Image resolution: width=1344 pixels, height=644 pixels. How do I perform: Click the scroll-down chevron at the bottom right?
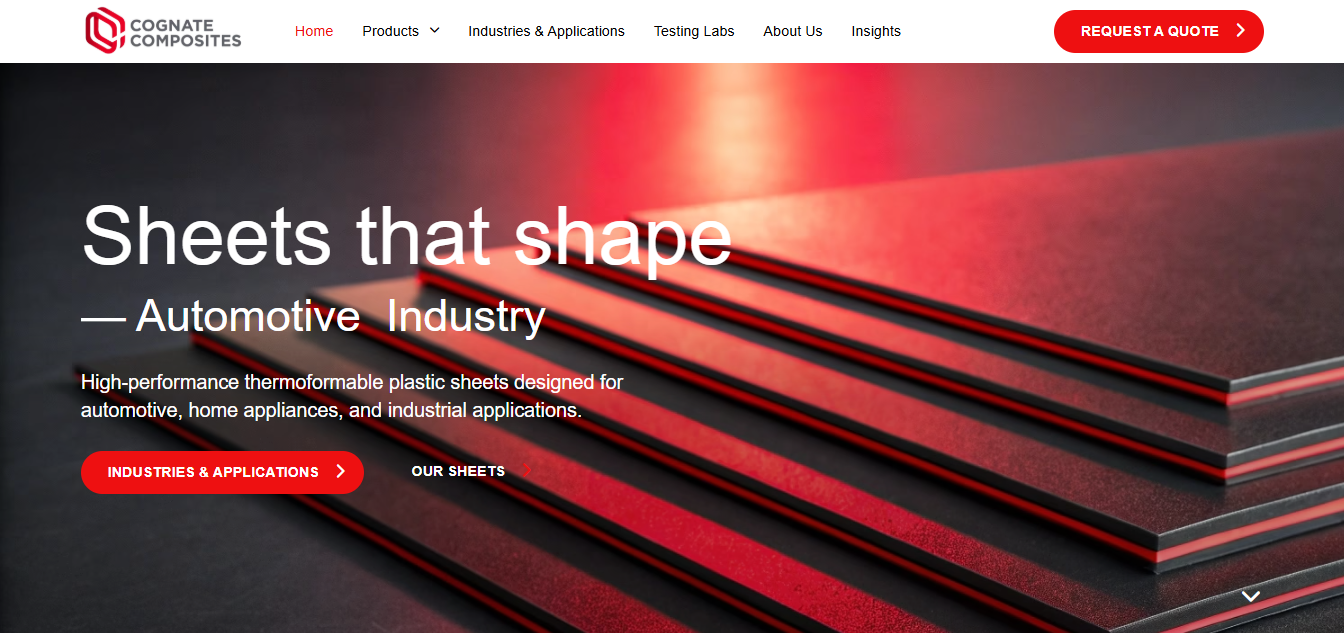[x=1250, y=596]
